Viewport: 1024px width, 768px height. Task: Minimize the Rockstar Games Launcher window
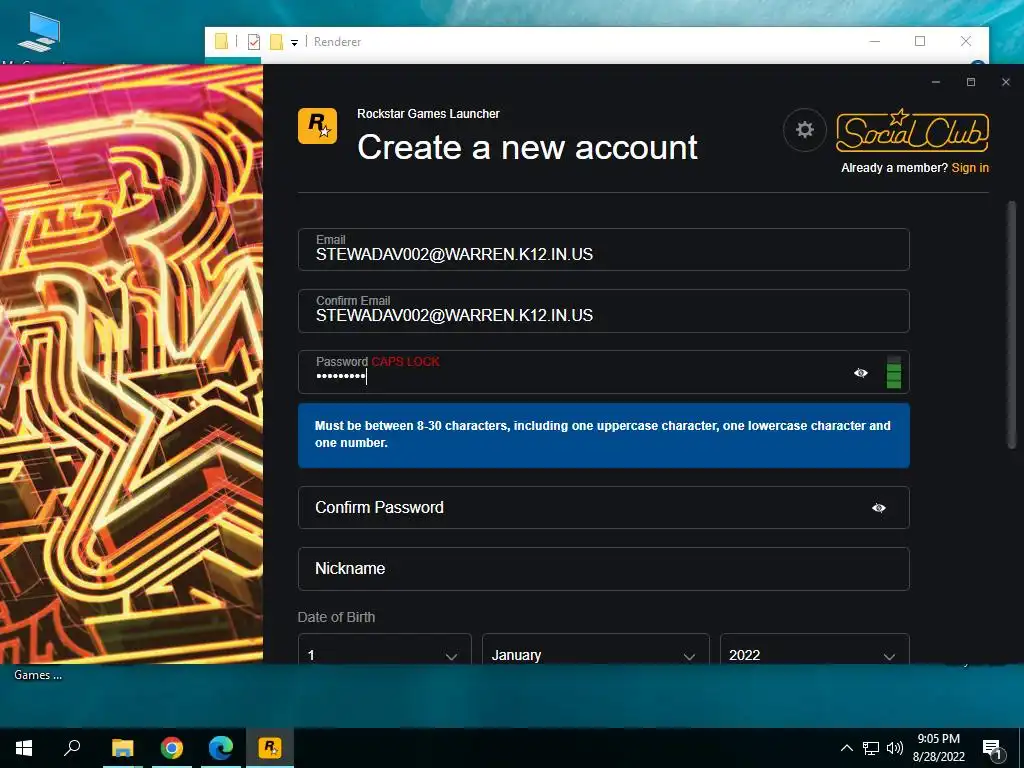click(936, 82)
